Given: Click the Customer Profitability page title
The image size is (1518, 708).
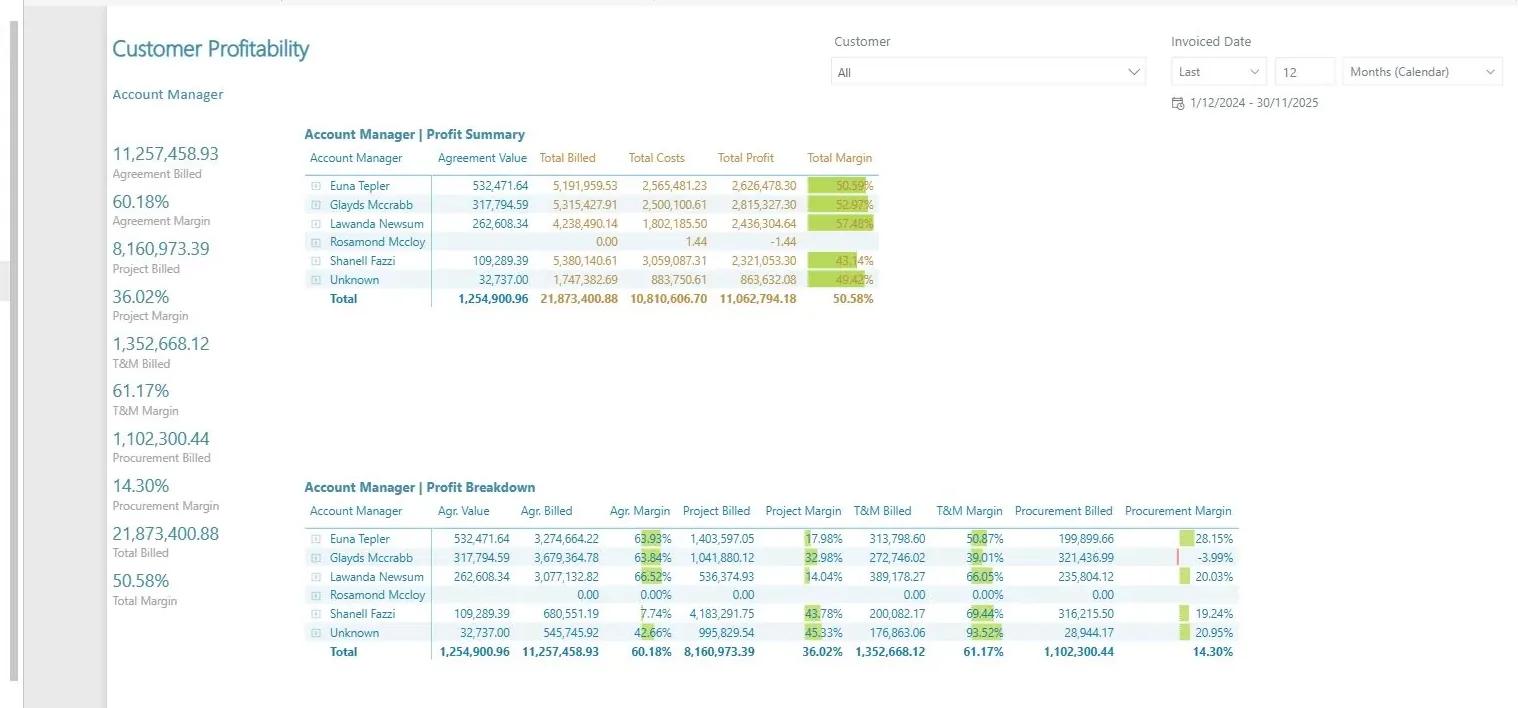Looking at the screenshot, I should [211, 49].
